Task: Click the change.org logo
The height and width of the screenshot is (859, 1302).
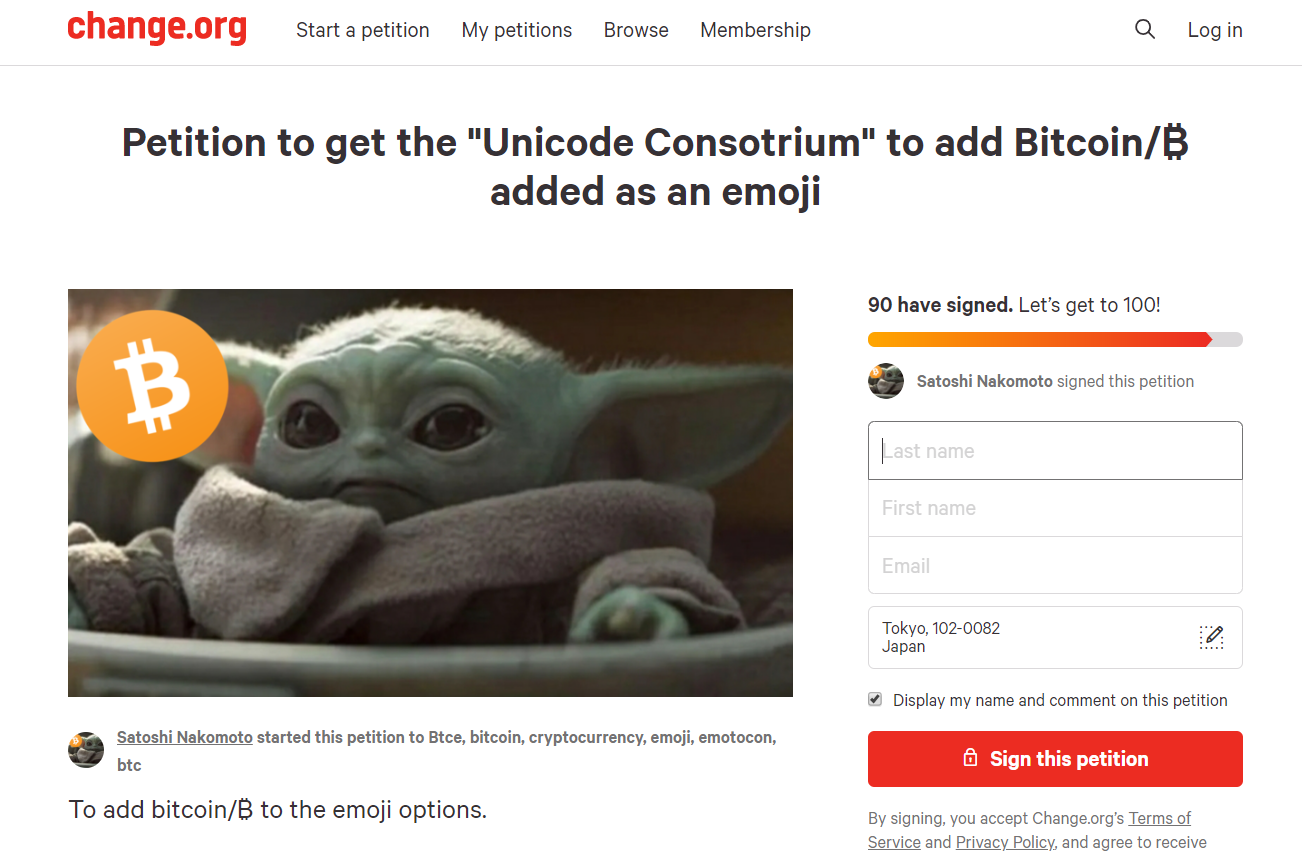Action: pyautogui.click(x=157, y=28)
